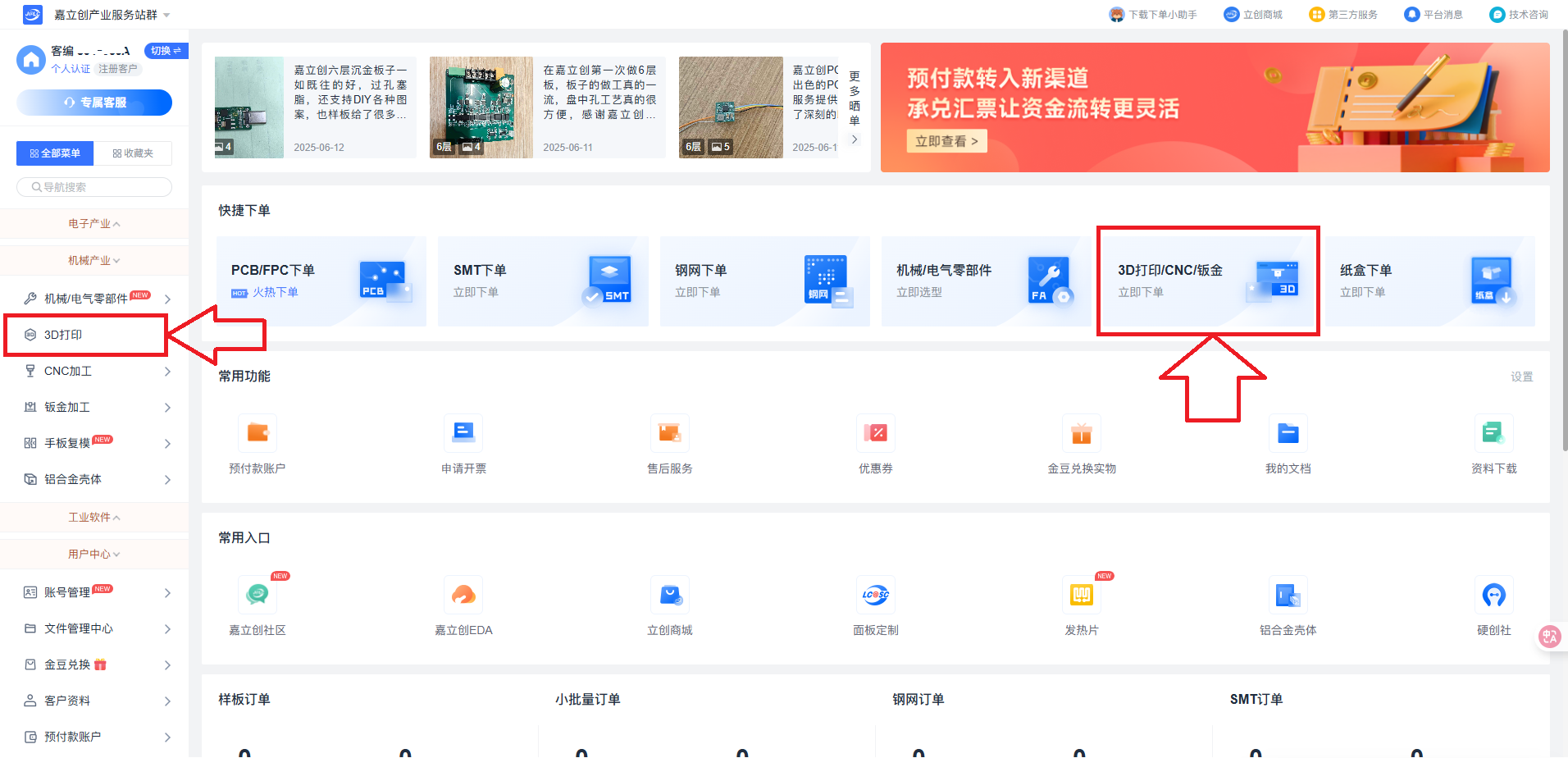Image resolution: width=1568 pixels, height=758 pixels.
Task: Click the home avatar icon in sidebar
Action: 31,60
